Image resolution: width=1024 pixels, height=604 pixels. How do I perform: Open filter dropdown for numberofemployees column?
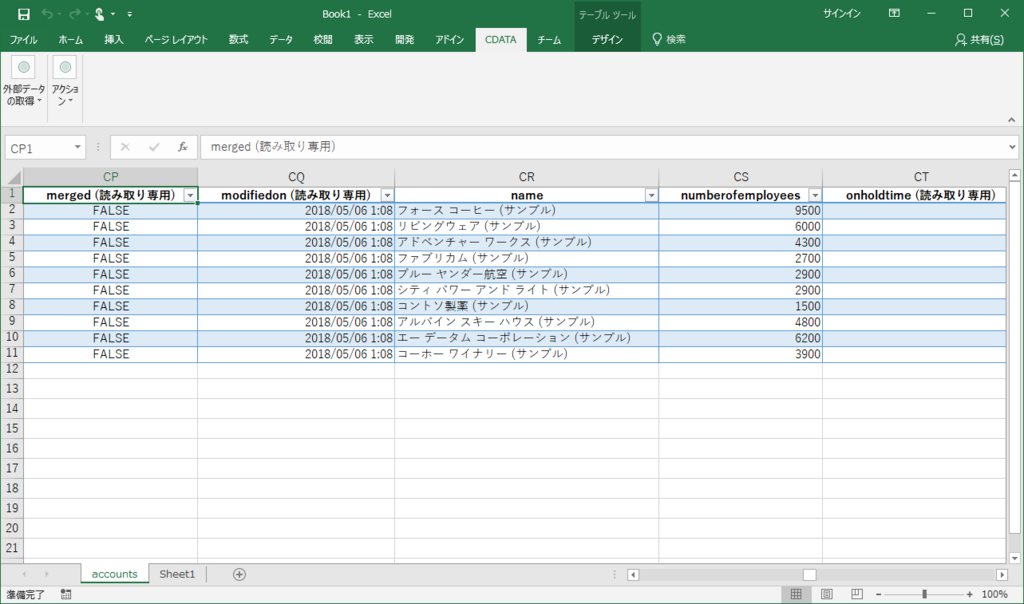point(815,195)
